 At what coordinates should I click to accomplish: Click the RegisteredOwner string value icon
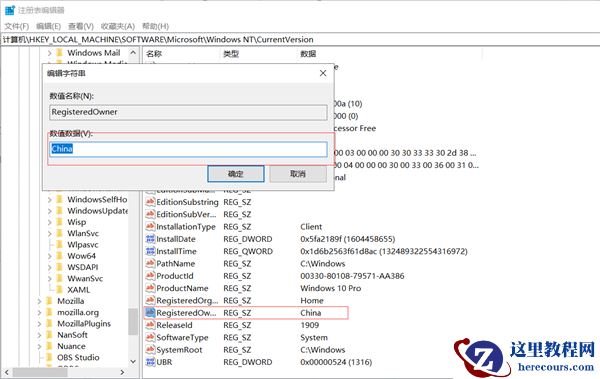click(150, 313)
